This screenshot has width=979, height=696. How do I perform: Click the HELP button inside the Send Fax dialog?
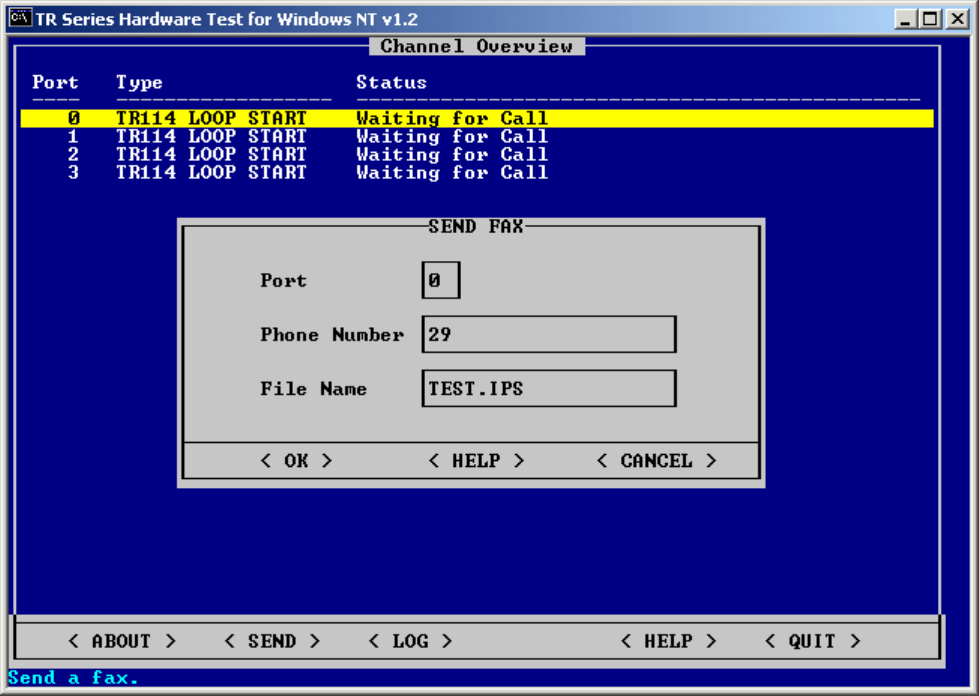click(476, 461)
